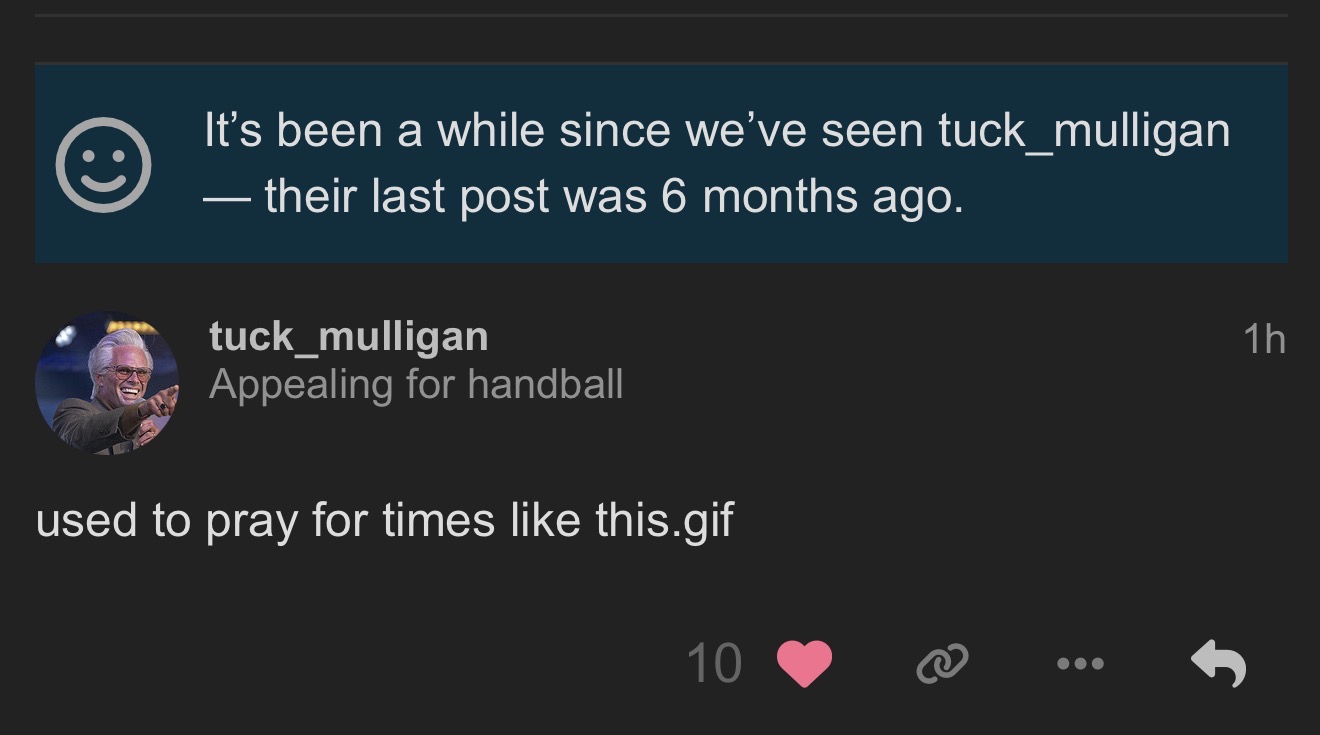
Task: Show who liked via the 10 count
Action: 714,664
